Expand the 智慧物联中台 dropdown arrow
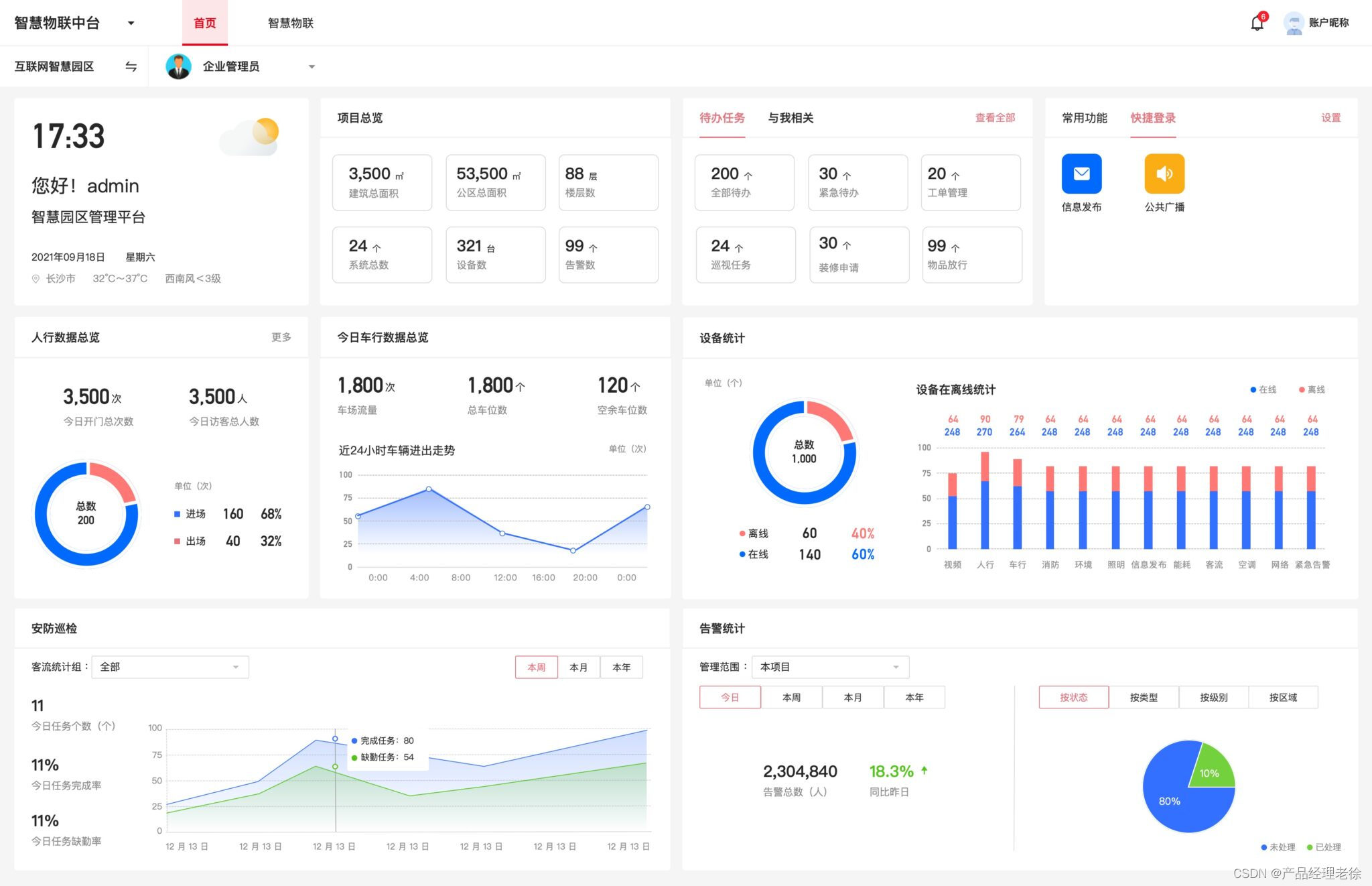Screen dimensions: 1372x886 click(131, 23)
